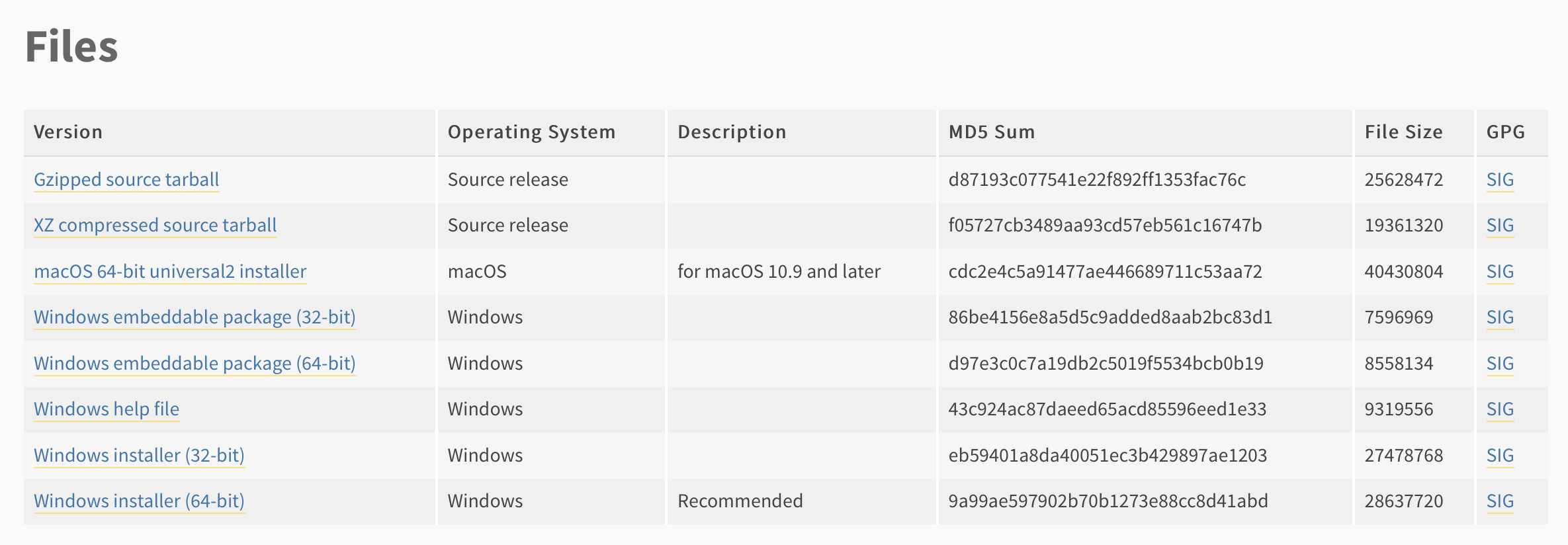The height and width of the screenshot is (545, 1568).
Task: Download Windows embeddable package (32-bit)
Action: (195, 317)
